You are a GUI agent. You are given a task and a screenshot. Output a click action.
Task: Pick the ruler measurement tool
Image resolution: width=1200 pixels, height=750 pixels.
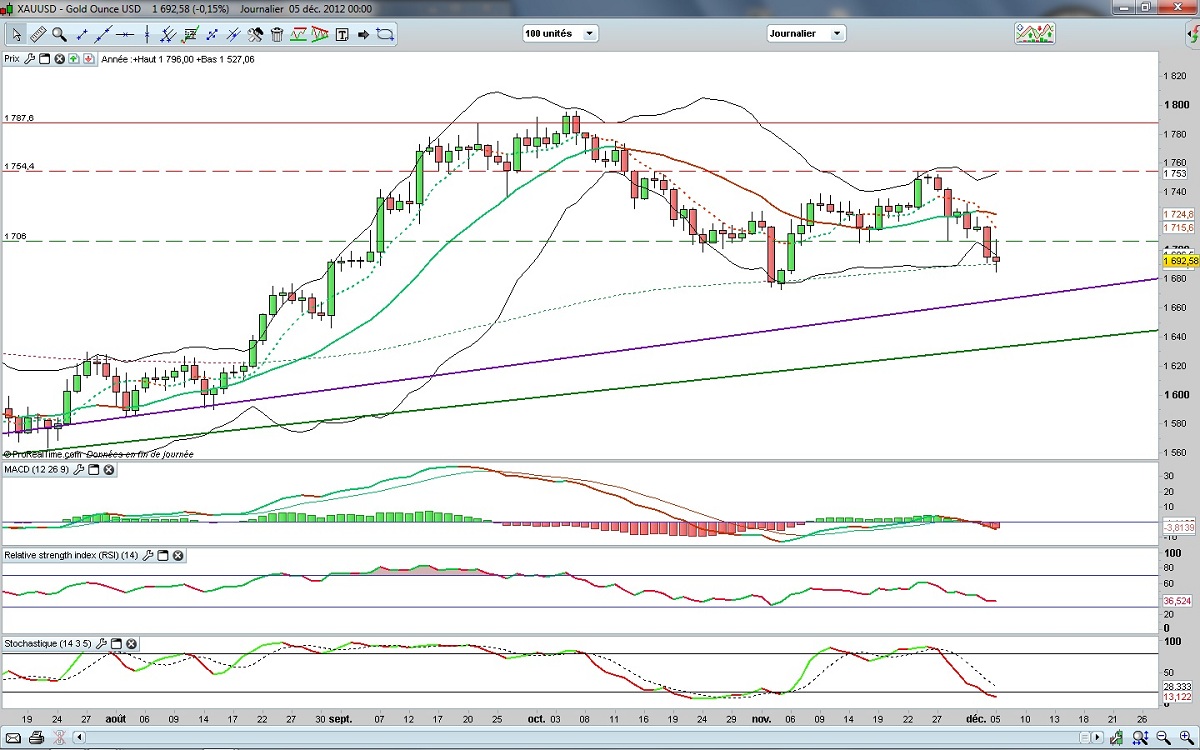point(38,34)
